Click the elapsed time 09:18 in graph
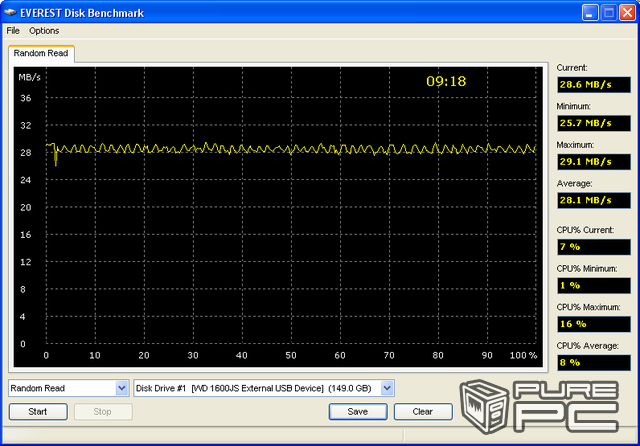The height and width of the screenshot is (446, 640). [446, 81]
